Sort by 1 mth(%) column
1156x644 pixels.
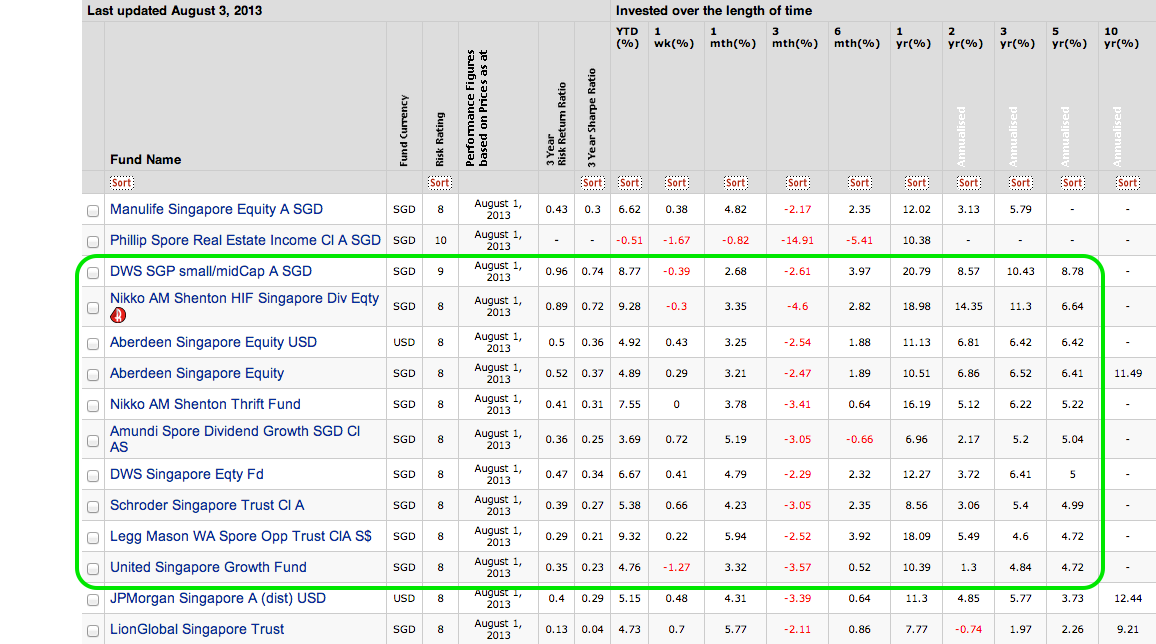click(x=735, y=183)
